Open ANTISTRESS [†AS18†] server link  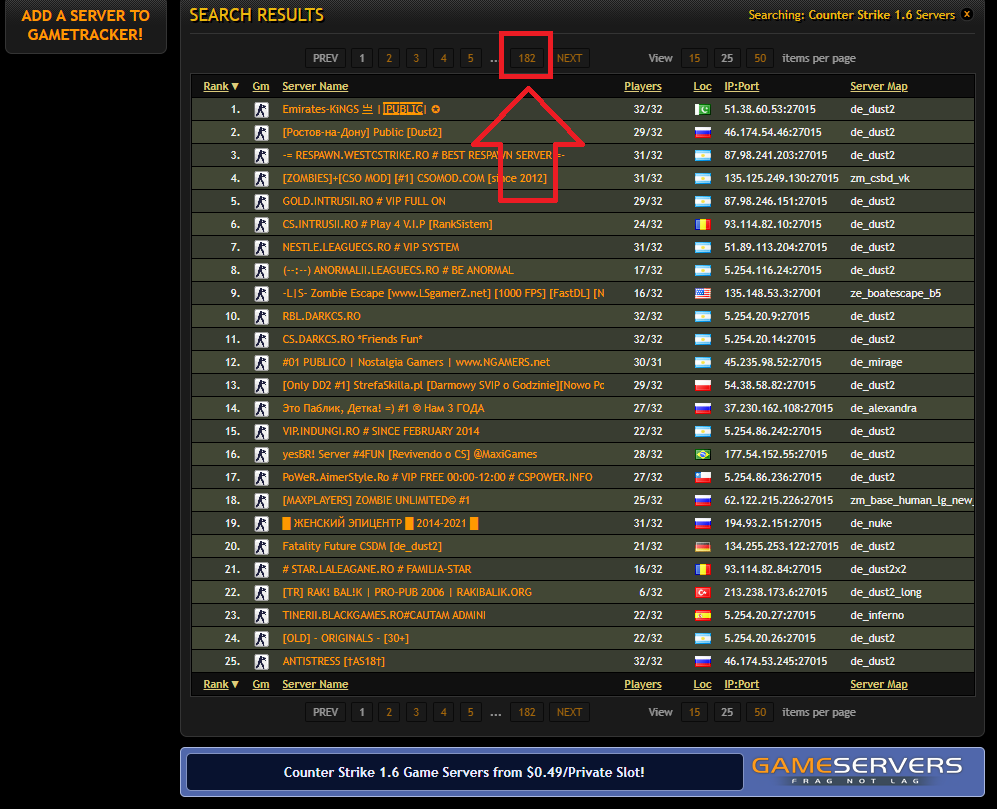pos(333,661)
